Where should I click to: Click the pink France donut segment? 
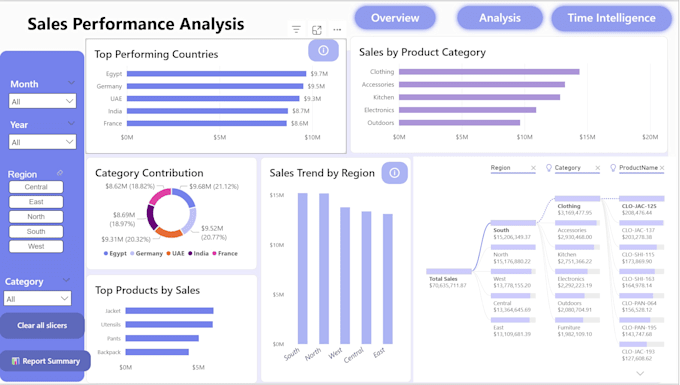click(159, 196)
